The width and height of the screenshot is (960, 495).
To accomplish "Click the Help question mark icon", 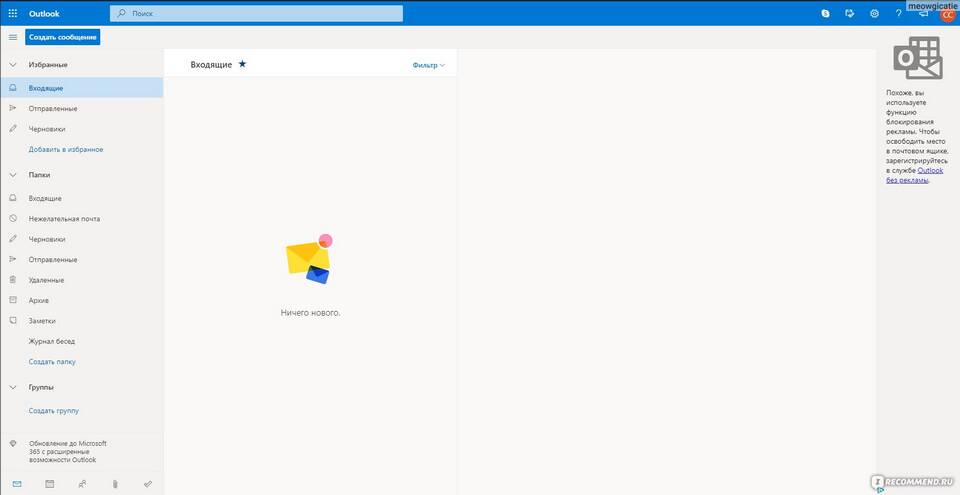I will (x=898, y=13).
